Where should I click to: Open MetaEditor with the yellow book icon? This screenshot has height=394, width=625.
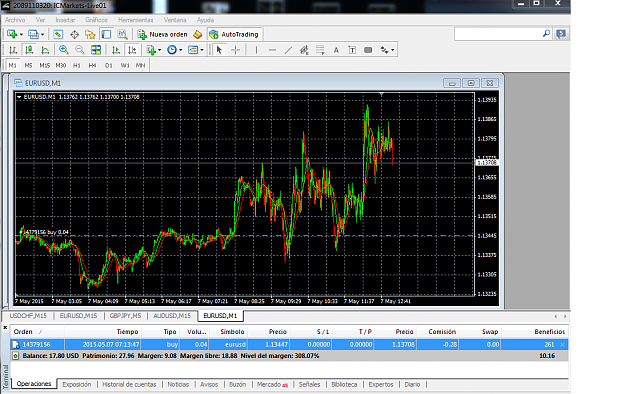pyautogui.click(x=198, y=34)
